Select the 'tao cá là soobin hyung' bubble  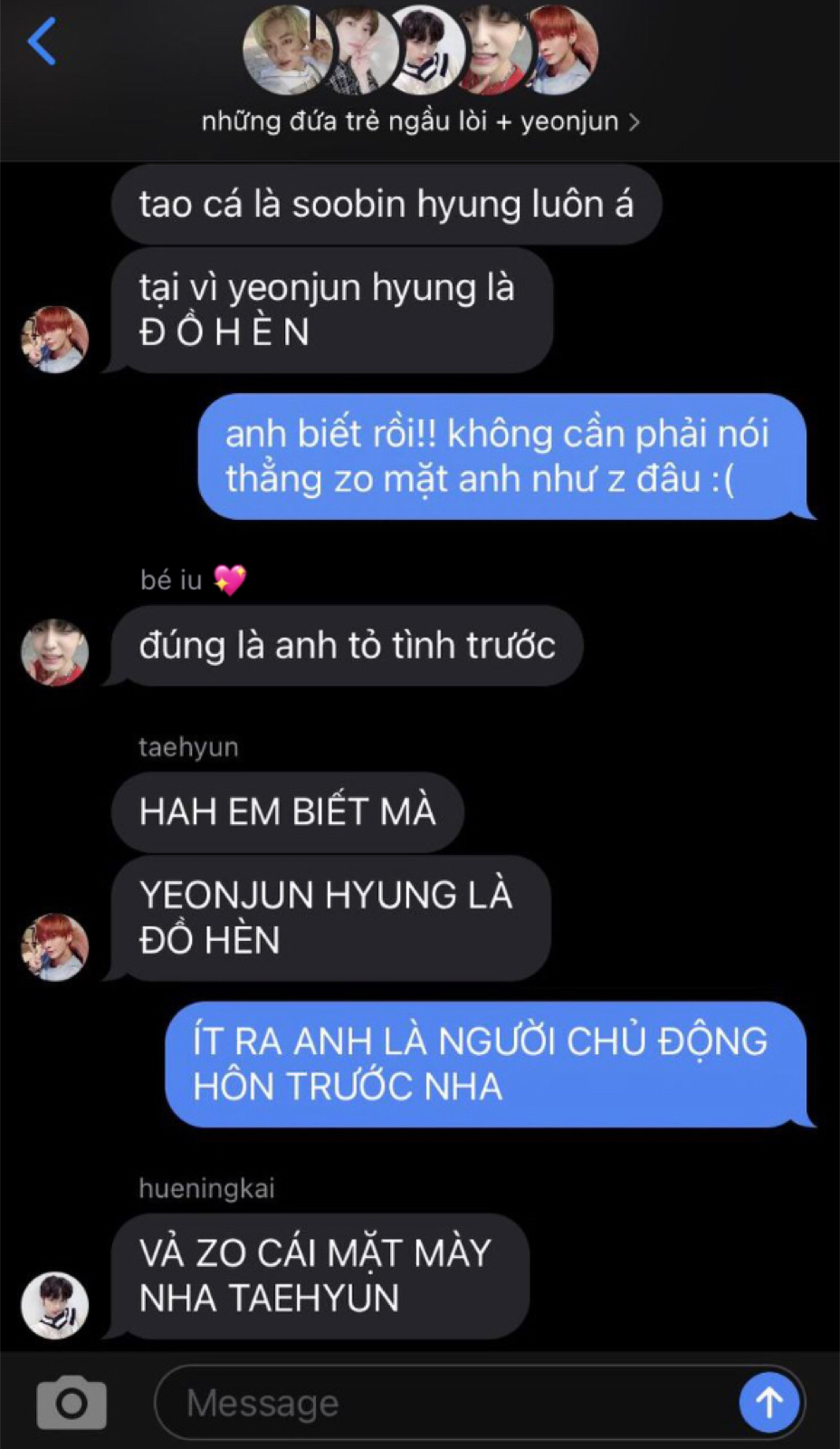tap(387, 205)
